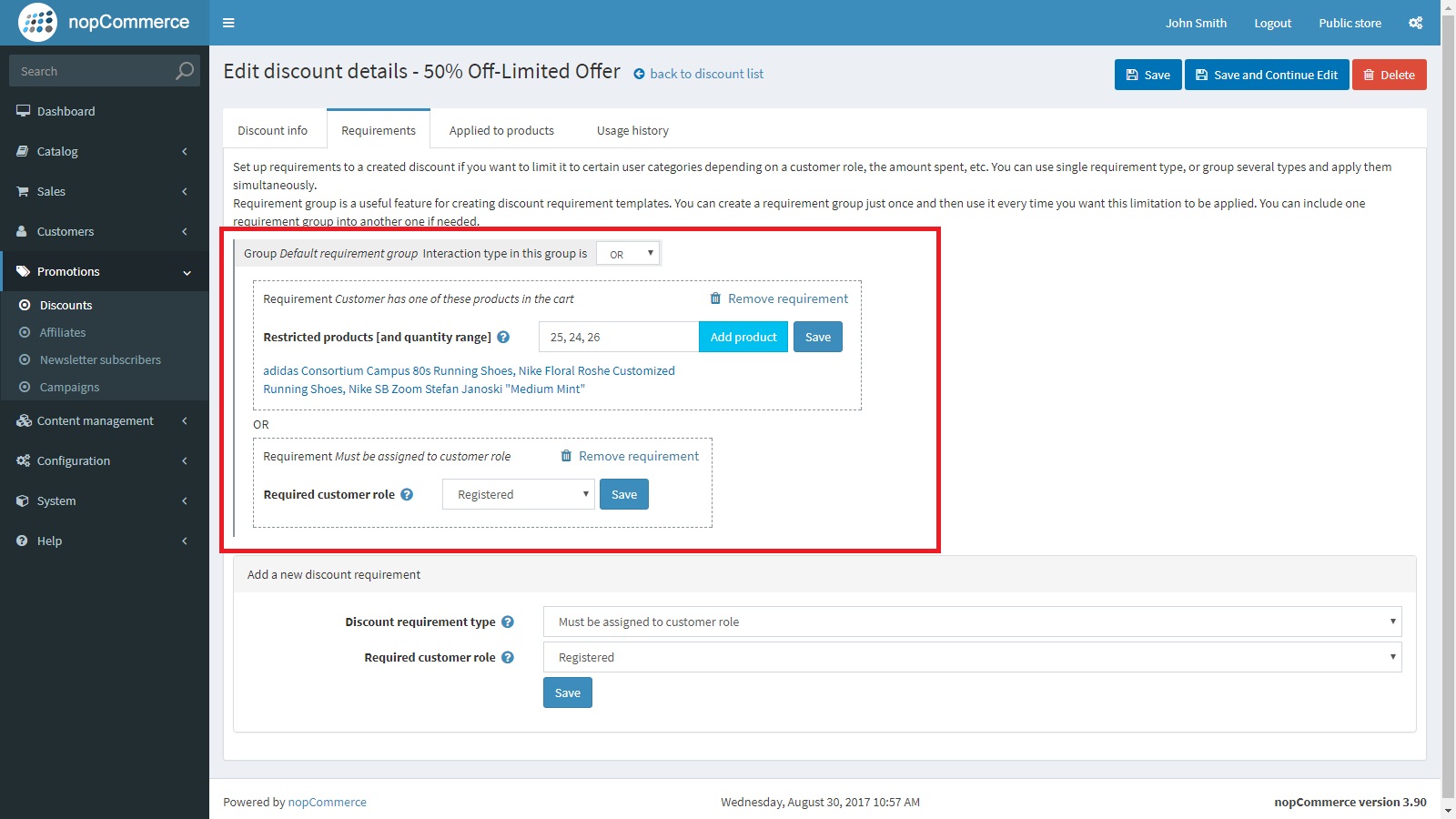The width and height of the screenshot is (1456, 819).
Task: Click the Configuration gears icon
Action: 23,460
